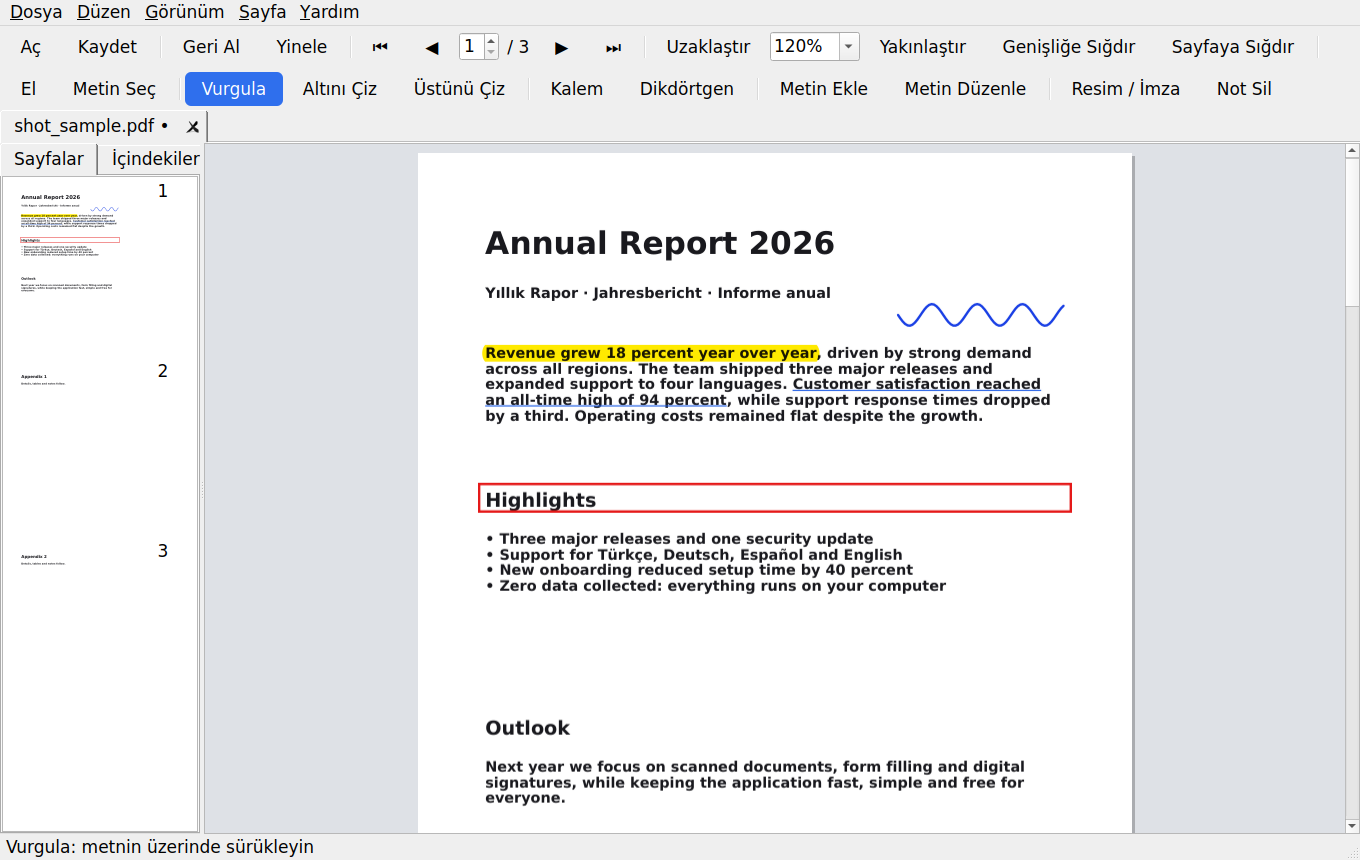Zoom out with Uzaklaştır

709,47
